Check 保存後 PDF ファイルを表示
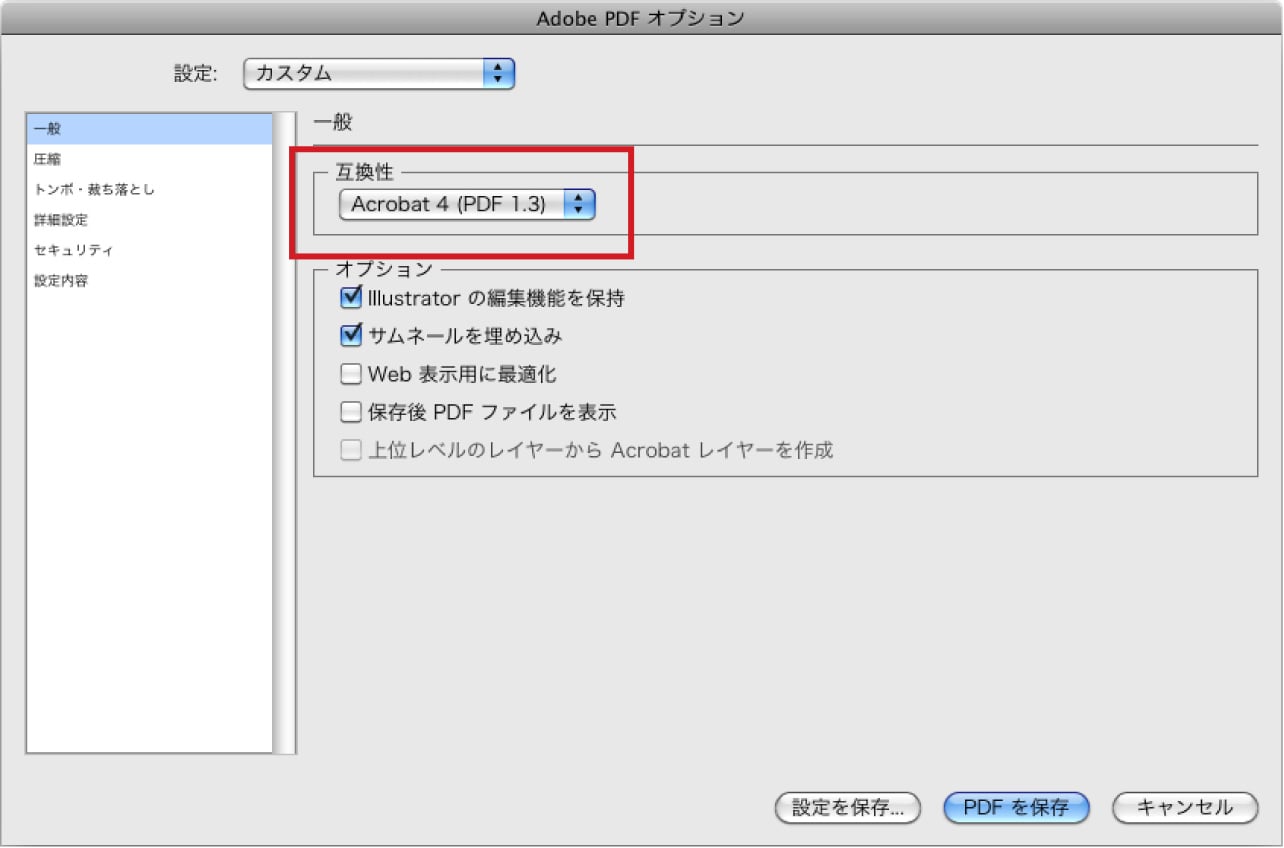 [x=349, y=411]
